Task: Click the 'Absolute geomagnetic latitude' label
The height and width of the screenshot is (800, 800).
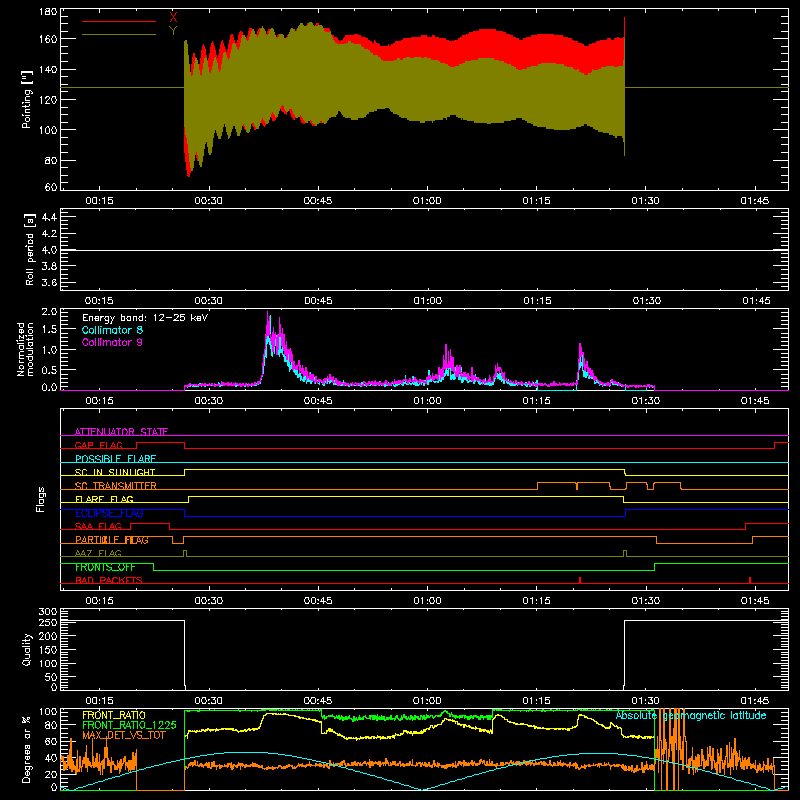Action: point(691,715)
